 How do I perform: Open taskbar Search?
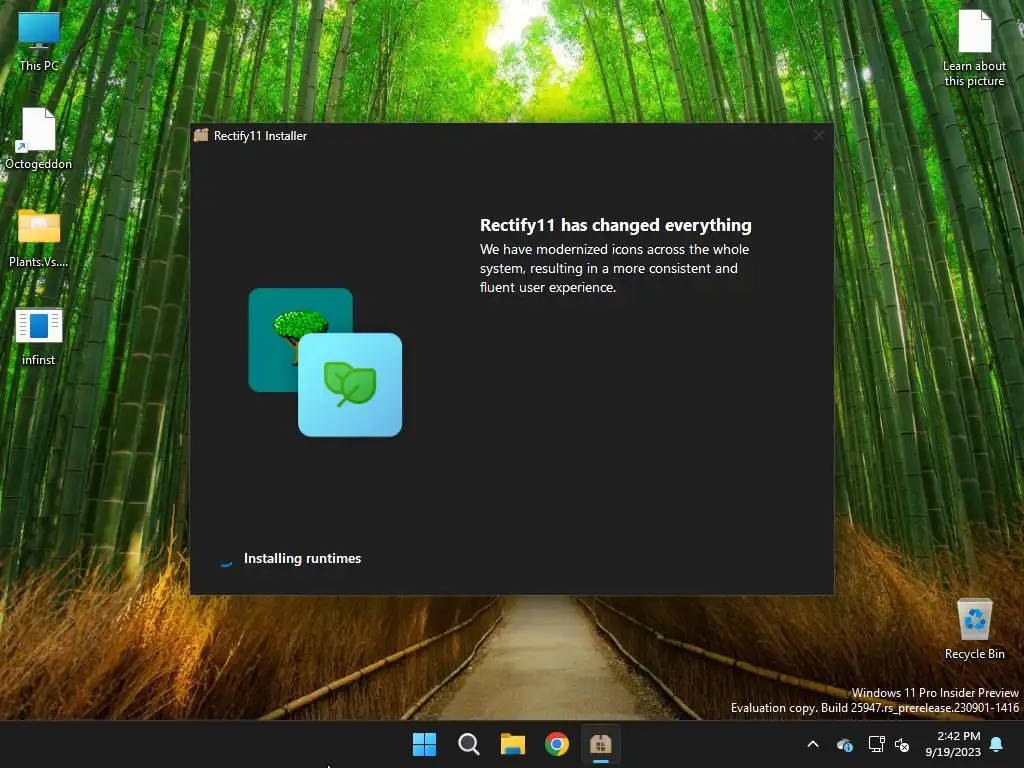pos(468,744)
